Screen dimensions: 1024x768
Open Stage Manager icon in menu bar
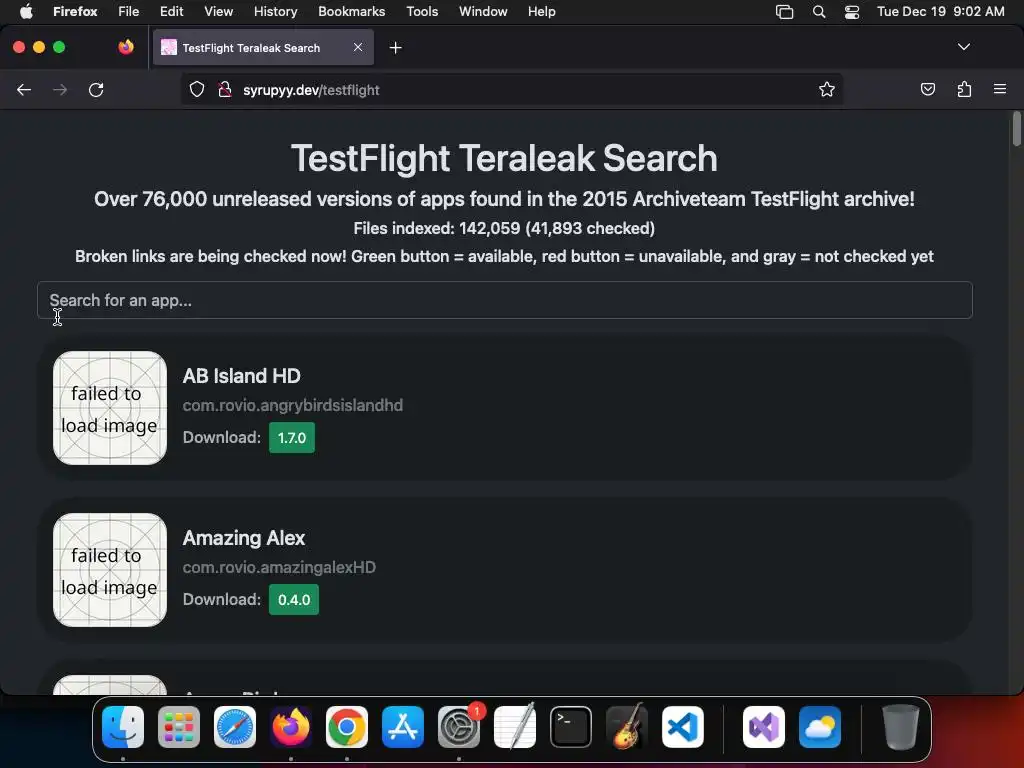coord(784,12)
